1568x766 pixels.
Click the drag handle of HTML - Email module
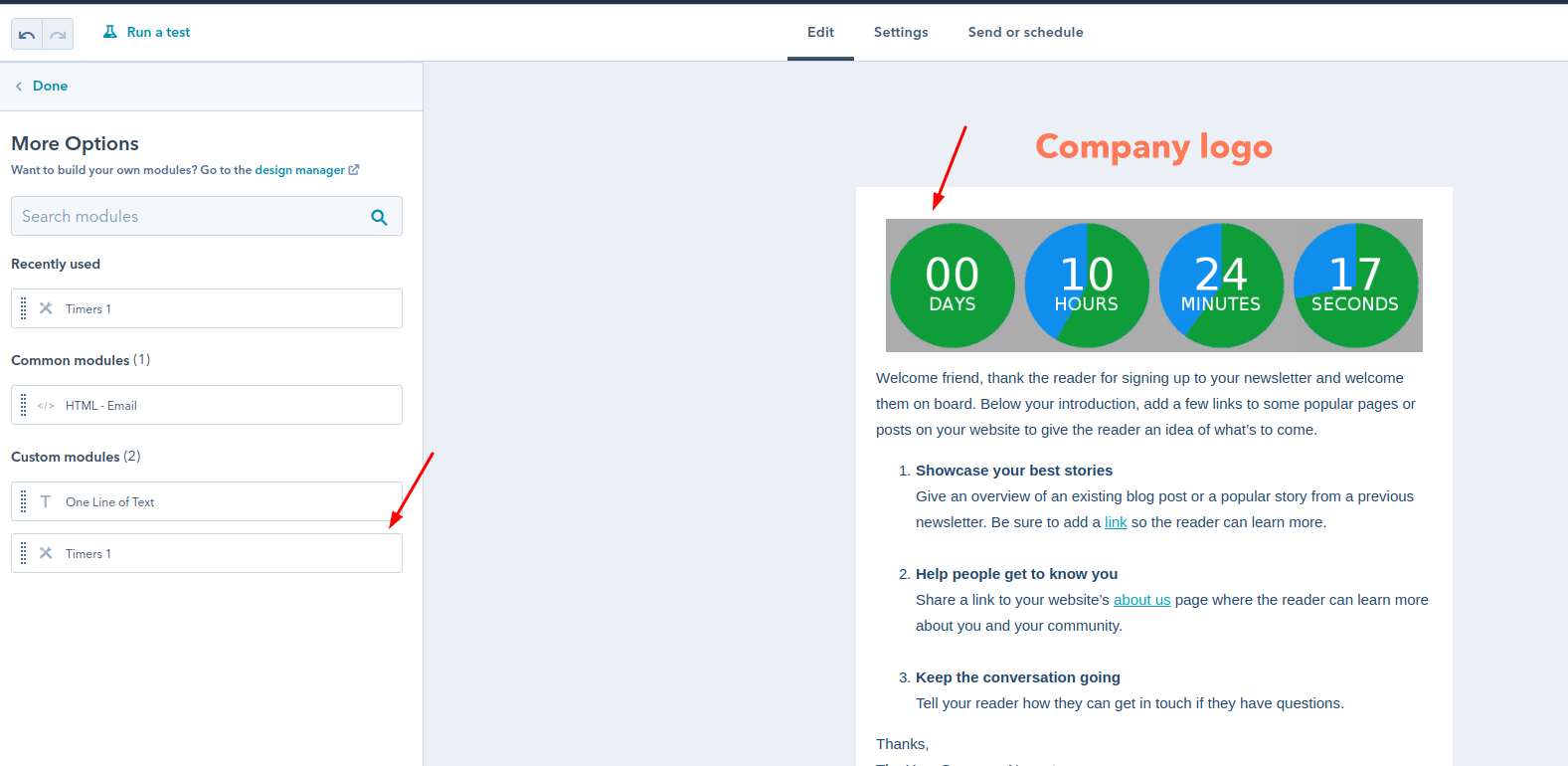[x=24, y=405]
